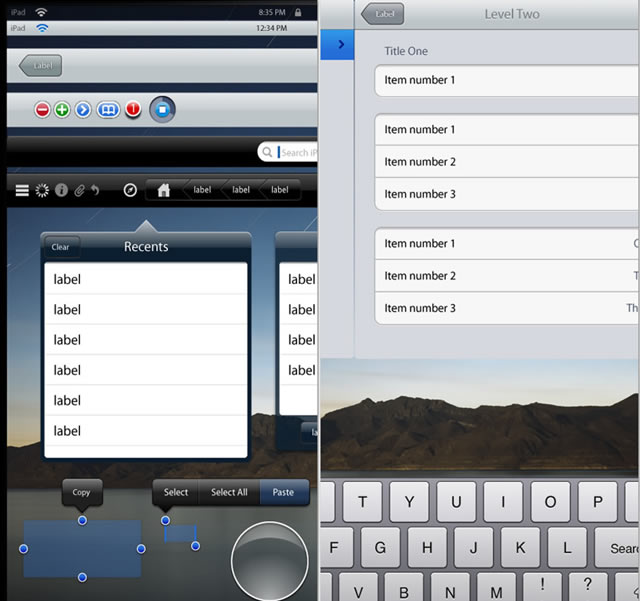Choose Select All in the edit menu
Viewport: 640px width, 601px height.
click(229, 492)
